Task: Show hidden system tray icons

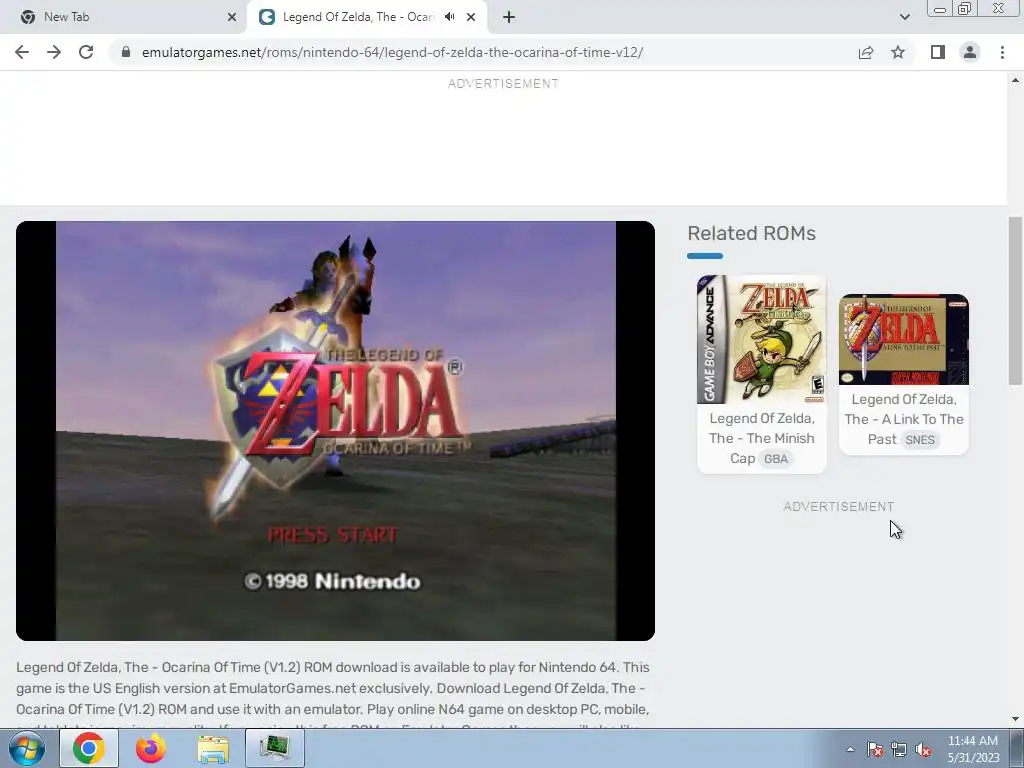Action: point(850,749)
